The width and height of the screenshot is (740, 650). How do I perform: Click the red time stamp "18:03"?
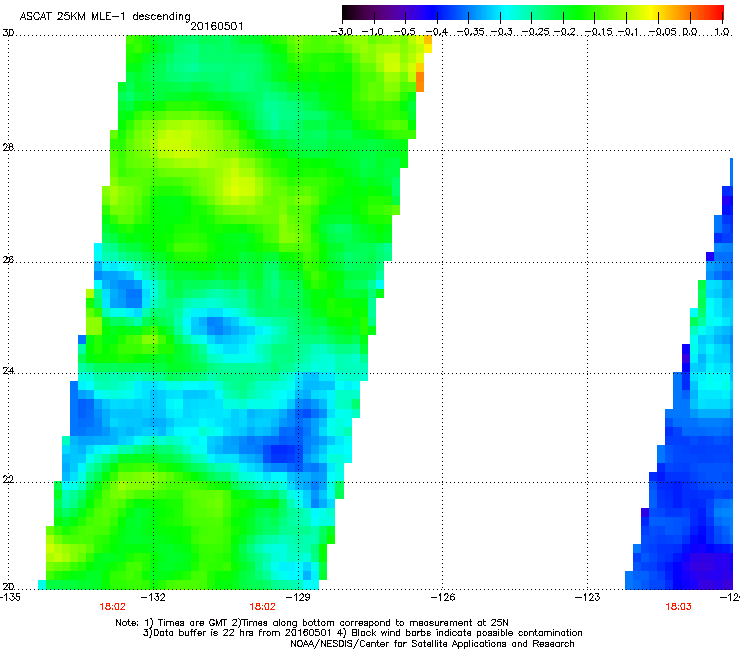click(x=678, y=607)
